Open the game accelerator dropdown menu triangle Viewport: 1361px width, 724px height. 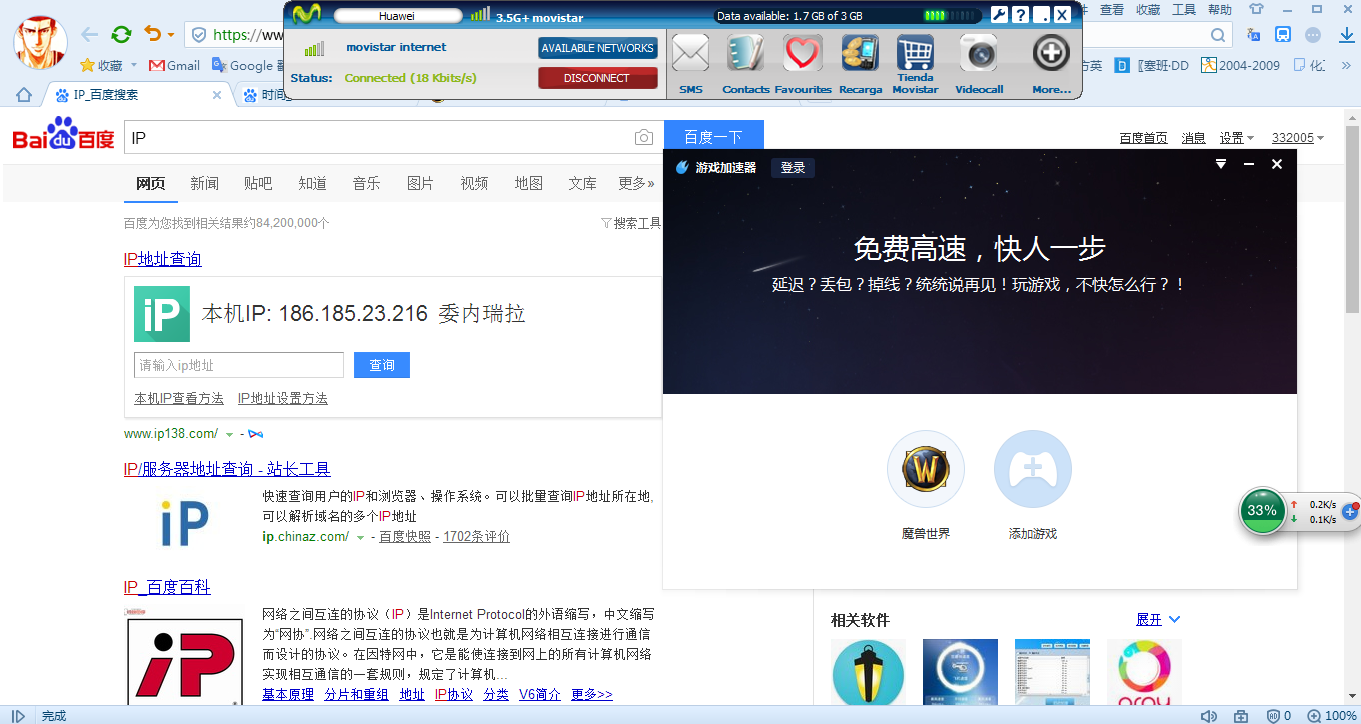pyautogui.click(x=1221, y=165)
